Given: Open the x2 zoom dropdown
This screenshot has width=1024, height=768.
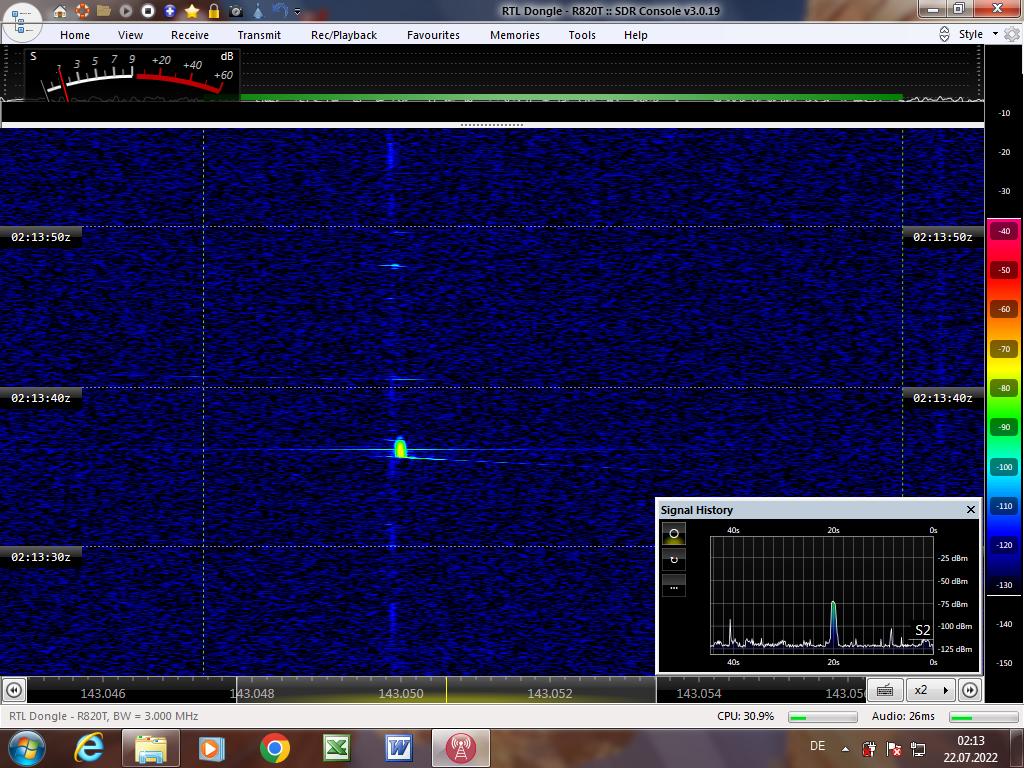Looking at the screenshot, I should click(931, 690).
